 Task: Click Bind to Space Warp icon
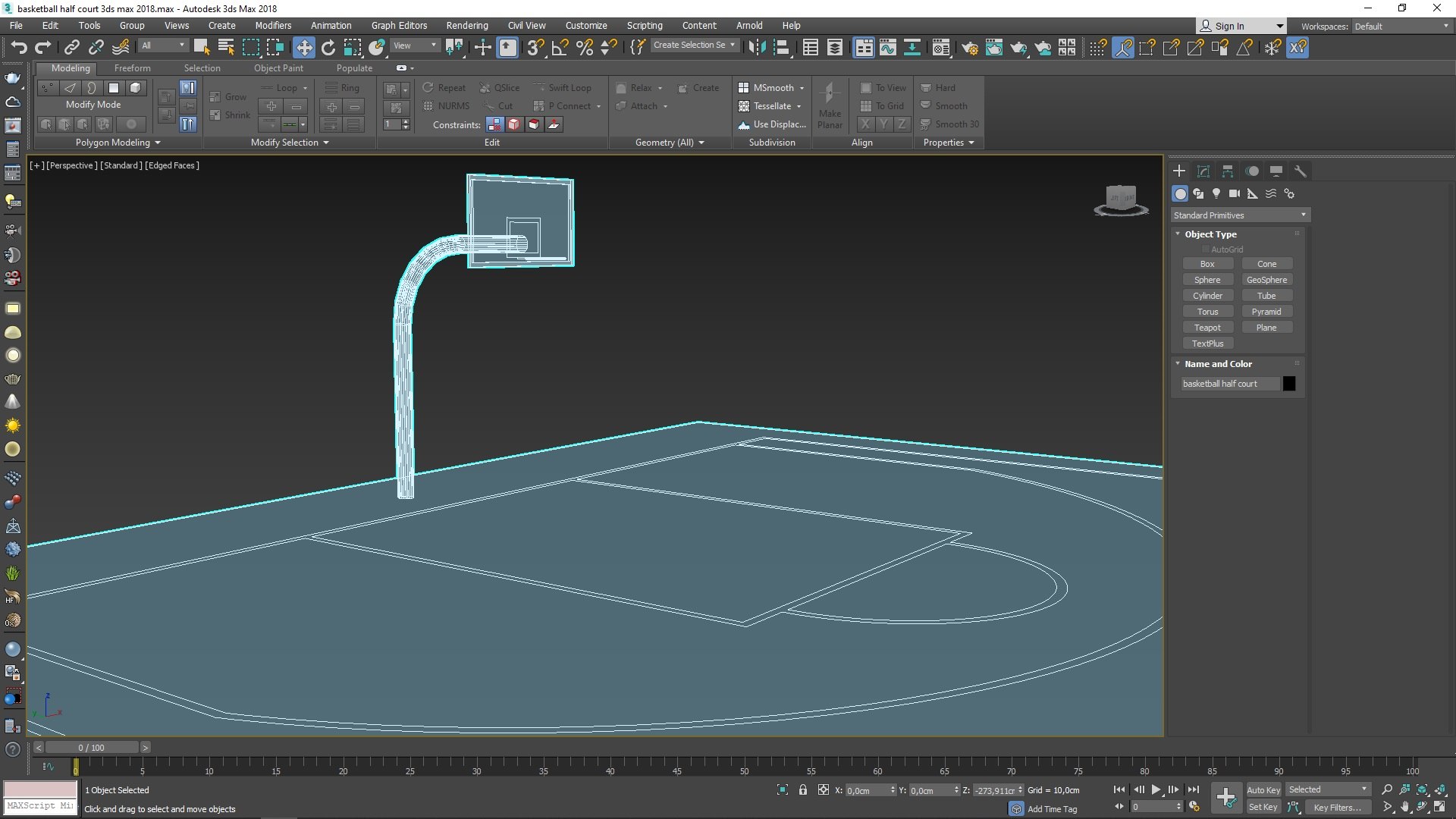120,47
